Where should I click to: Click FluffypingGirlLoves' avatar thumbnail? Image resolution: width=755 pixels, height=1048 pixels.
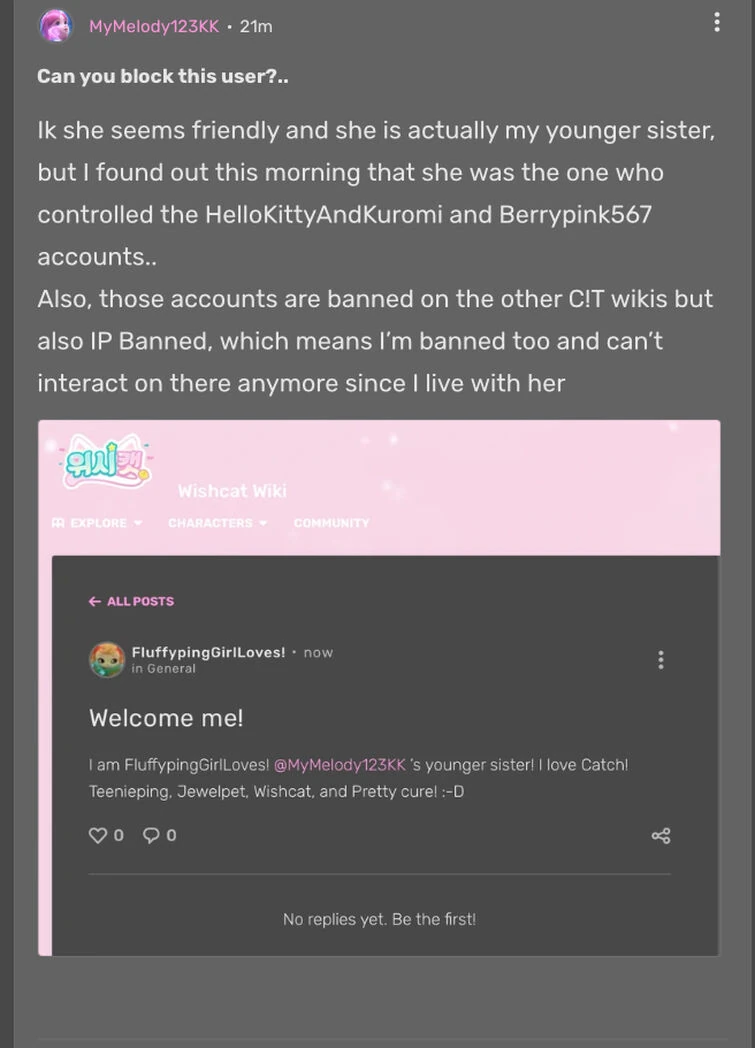[108, 658]
